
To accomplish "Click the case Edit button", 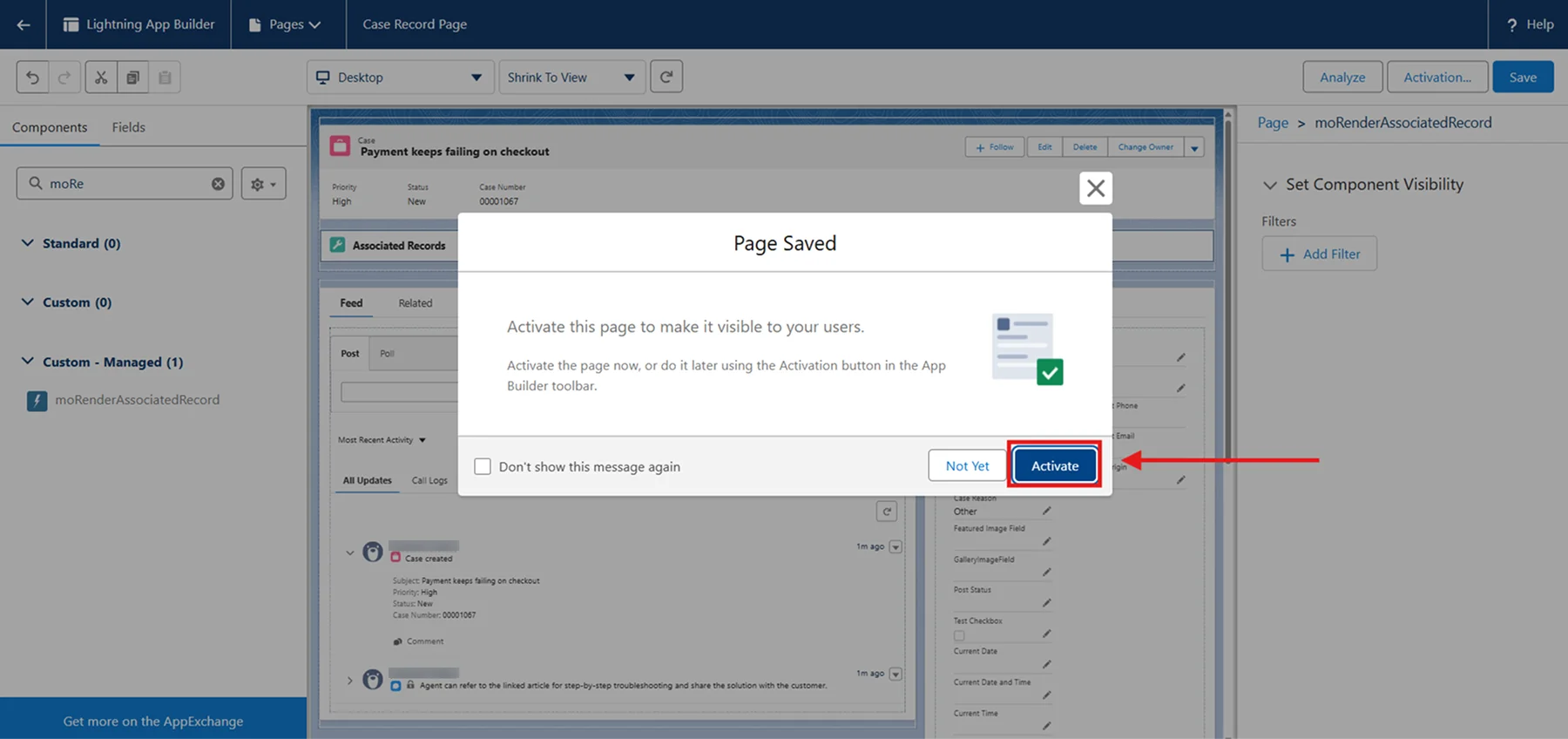I will (x=1044, y=147).
